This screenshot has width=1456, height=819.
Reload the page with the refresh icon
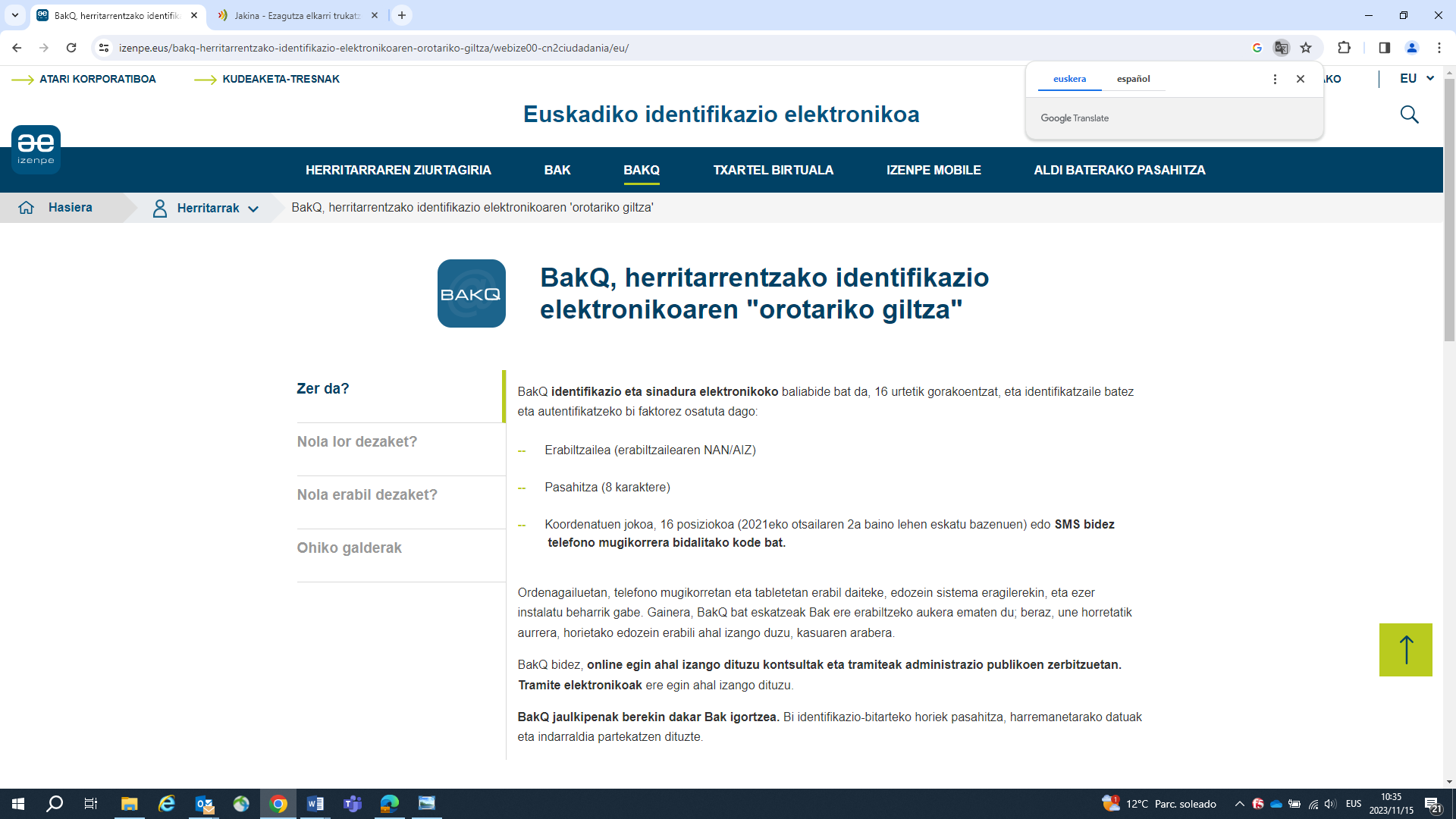pos(71,48)
